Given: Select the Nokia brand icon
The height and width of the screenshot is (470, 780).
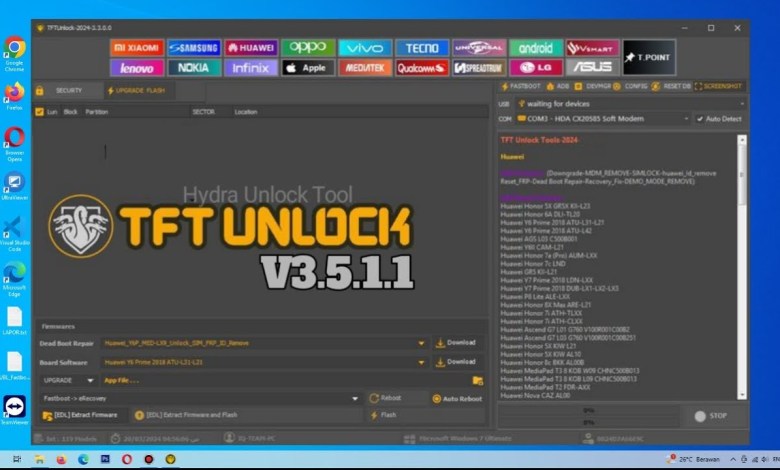Looking at the screenshot, I should click(194, 68).
